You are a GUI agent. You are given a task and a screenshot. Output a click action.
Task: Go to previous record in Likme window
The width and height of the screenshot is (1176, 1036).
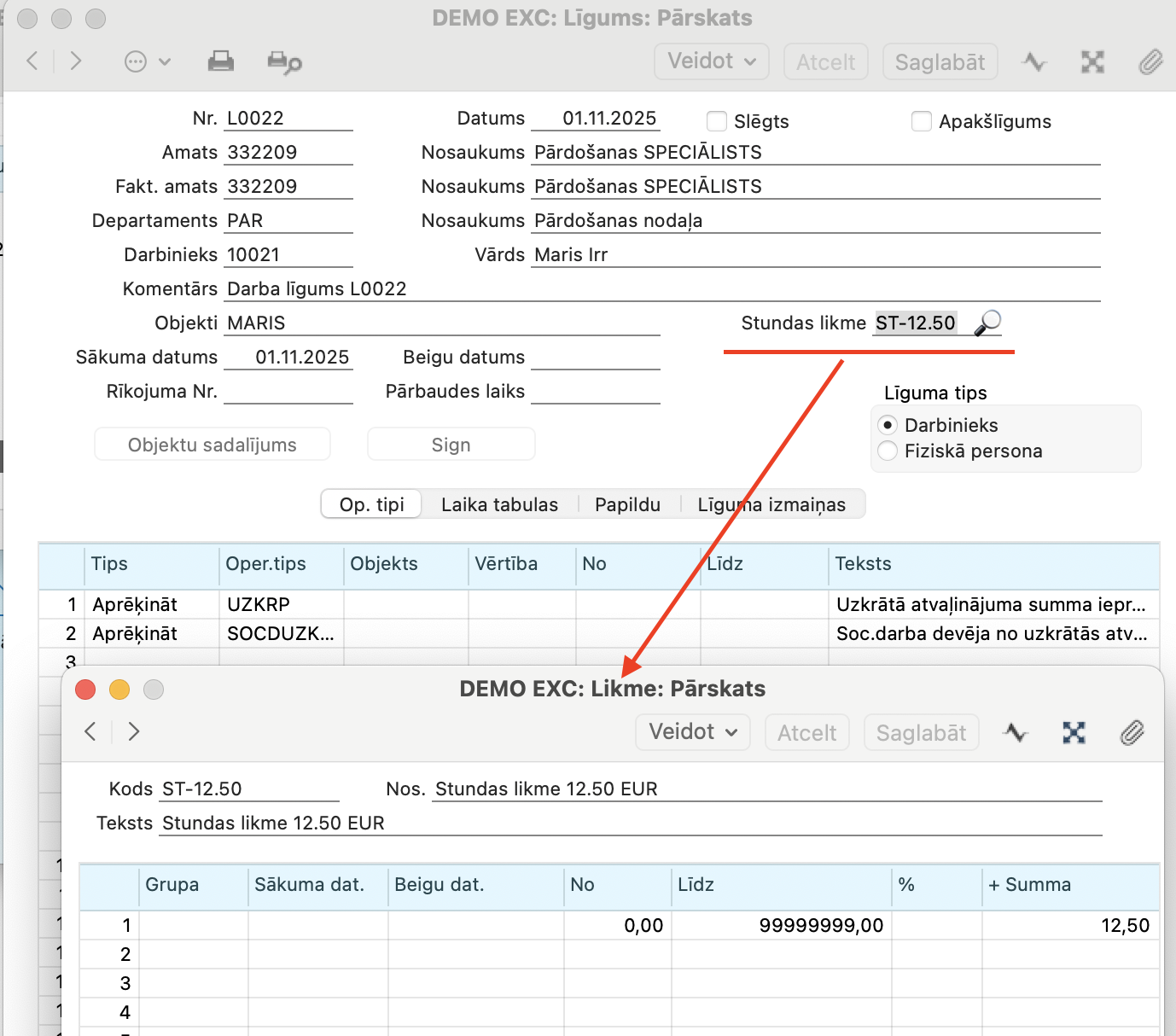(x=90, y=731)
